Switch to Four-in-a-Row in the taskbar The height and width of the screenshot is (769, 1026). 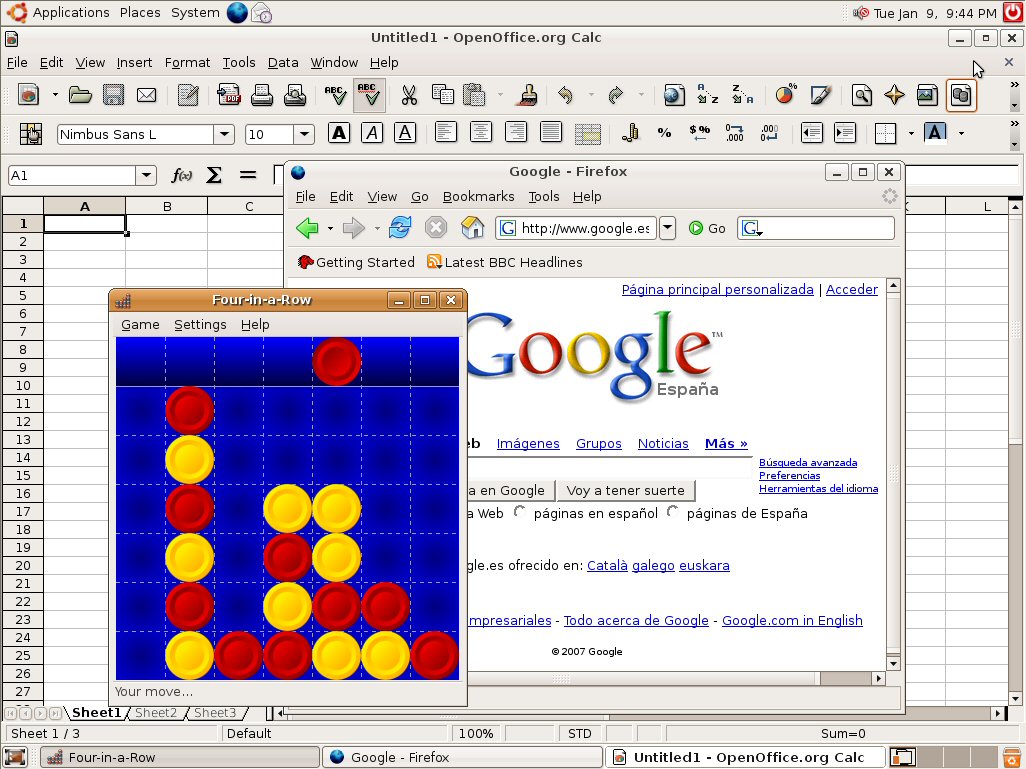pos(180,757)
